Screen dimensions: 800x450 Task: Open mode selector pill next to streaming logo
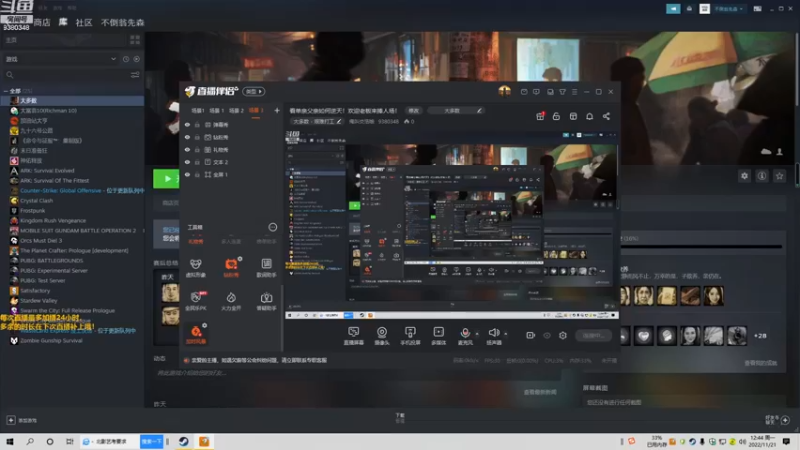click(254, 91)
